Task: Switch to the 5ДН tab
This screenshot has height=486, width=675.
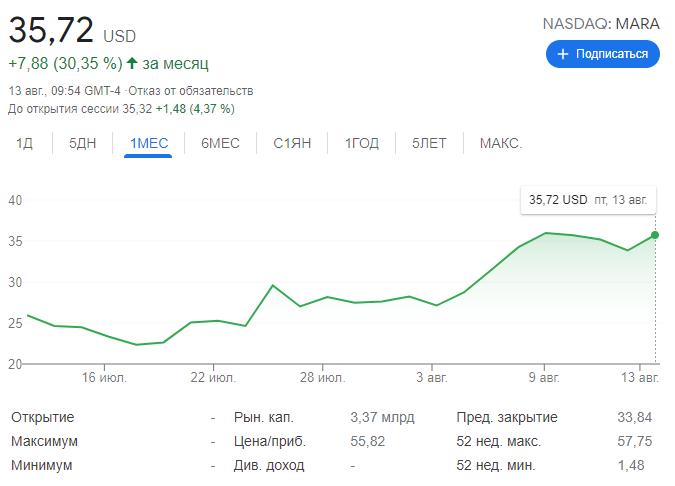Action: [x=83, y=143]
